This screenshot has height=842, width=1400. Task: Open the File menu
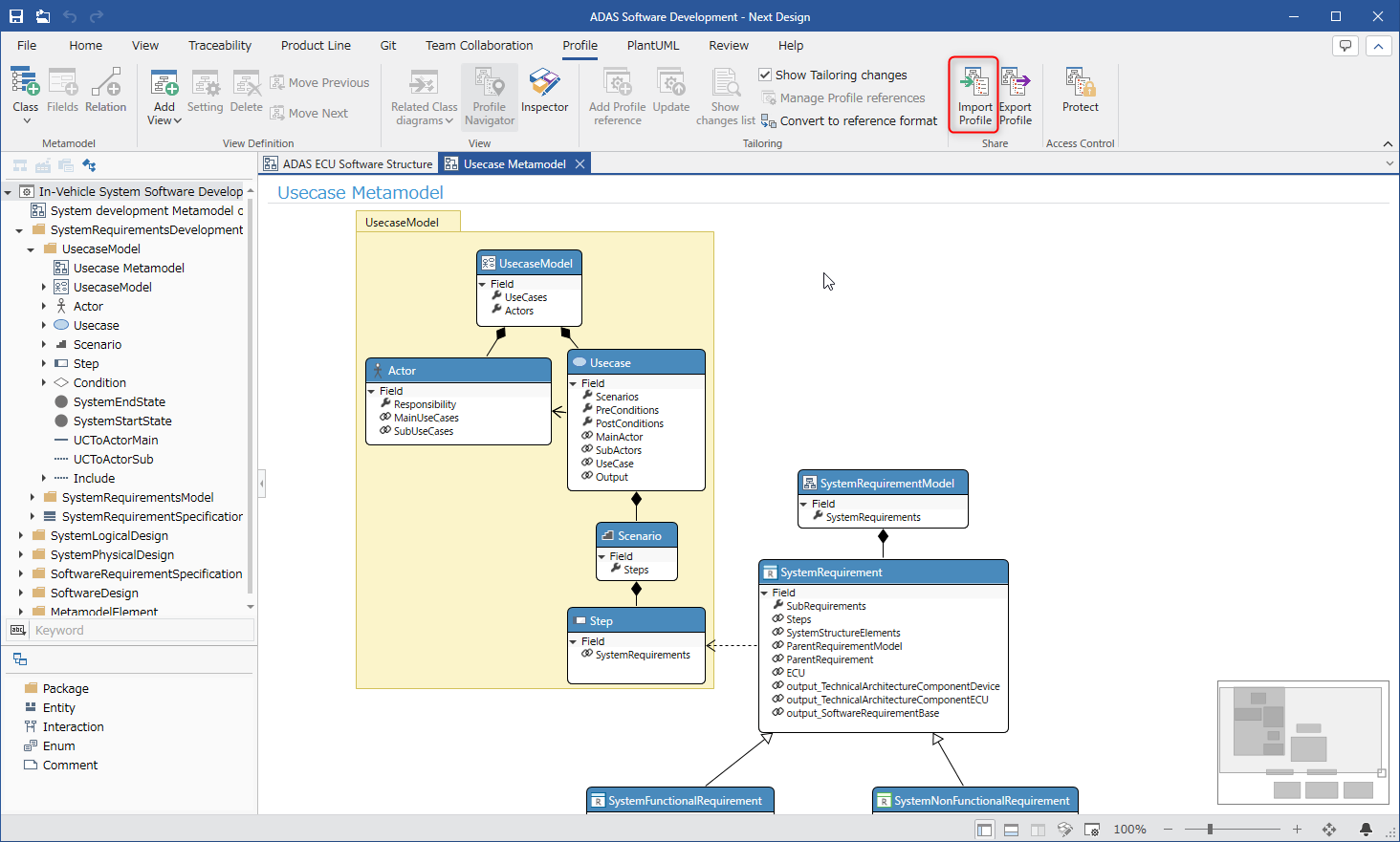(x=27, y=45)
